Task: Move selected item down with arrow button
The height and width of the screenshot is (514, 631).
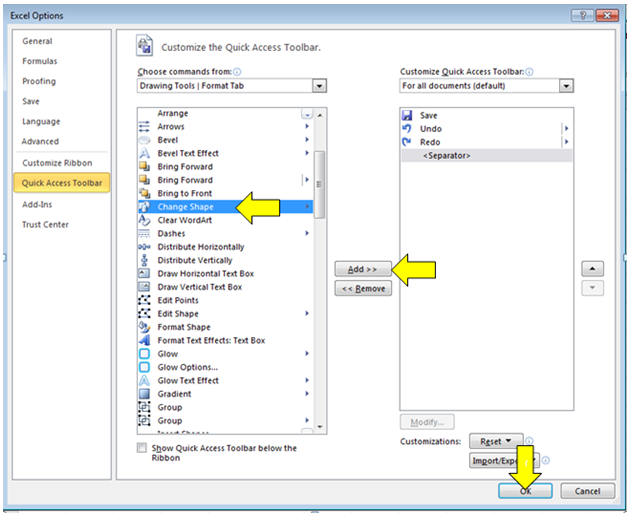Action: click(x=592, y=288)
